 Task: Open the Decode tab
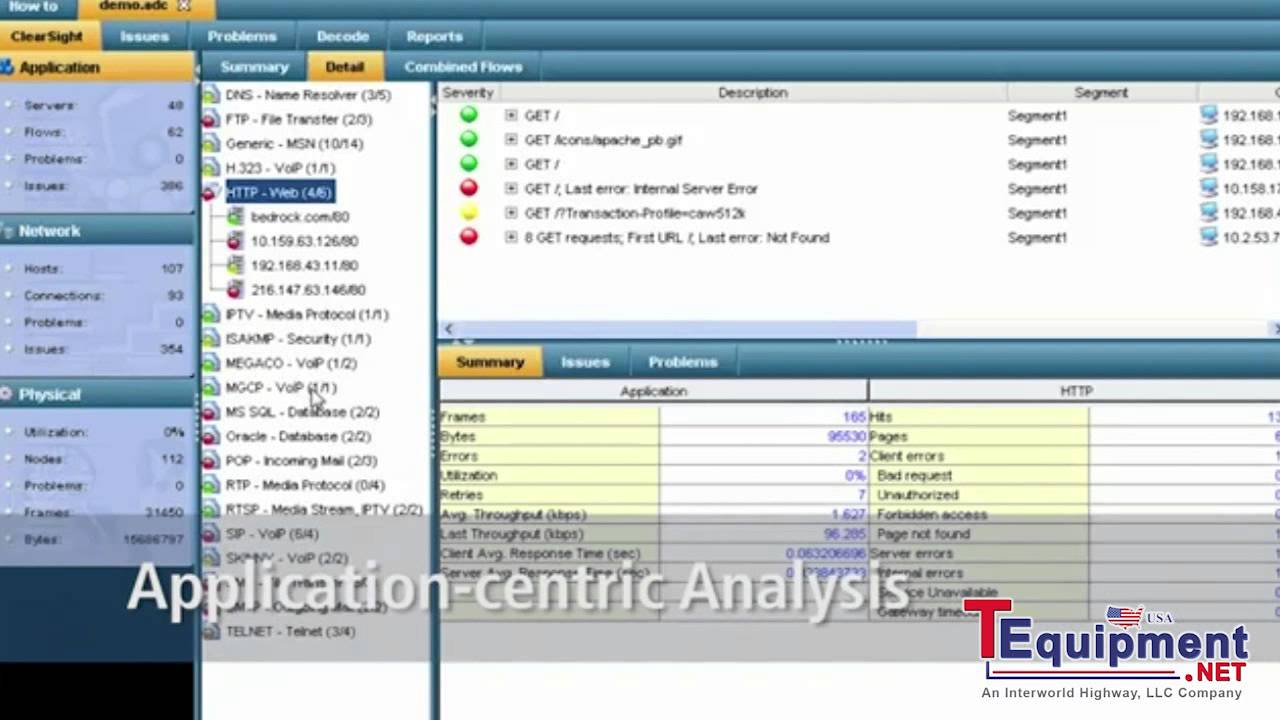[x=343, y=36]
